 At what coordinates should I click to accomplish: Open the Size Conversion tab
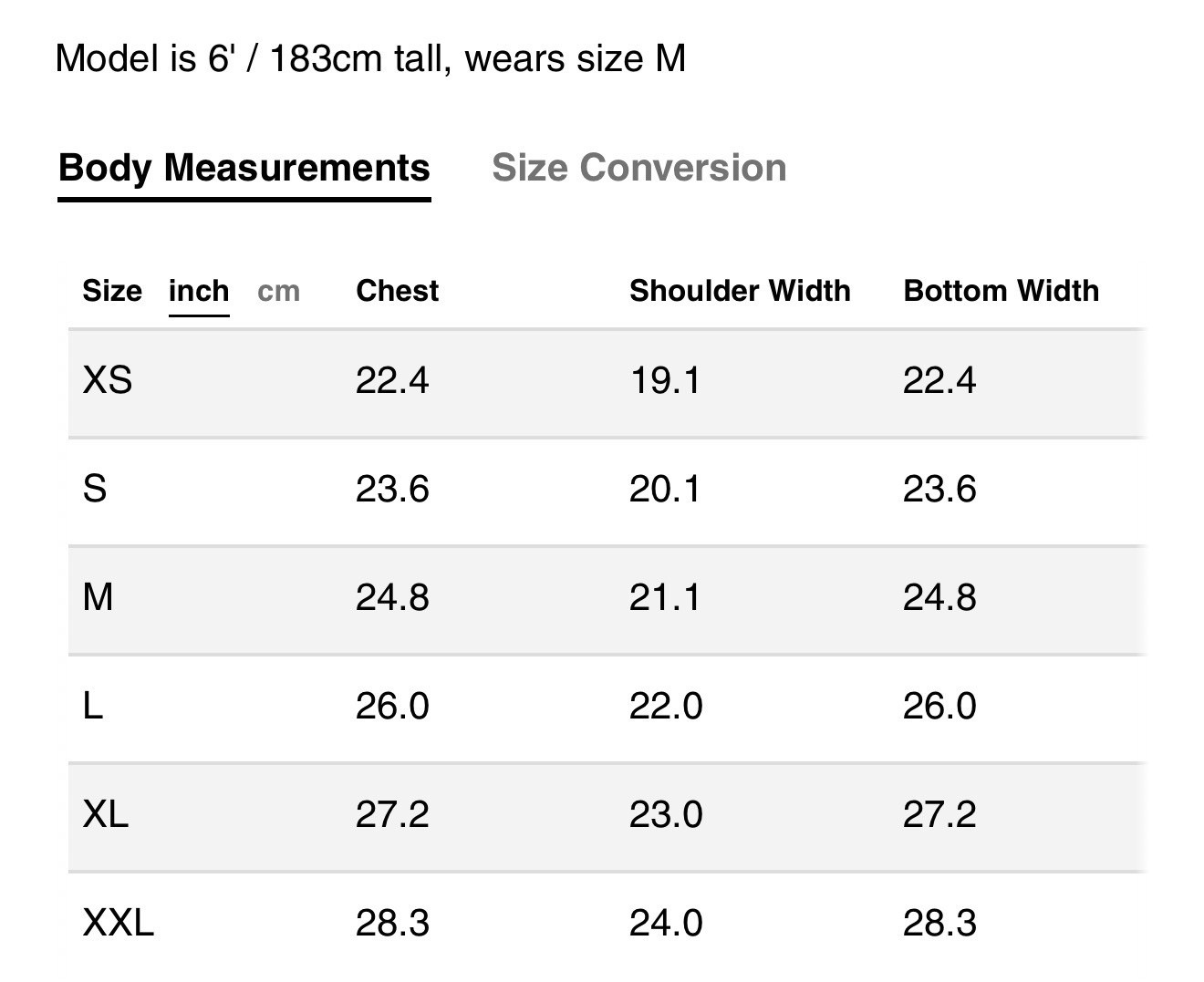(638, 169)
